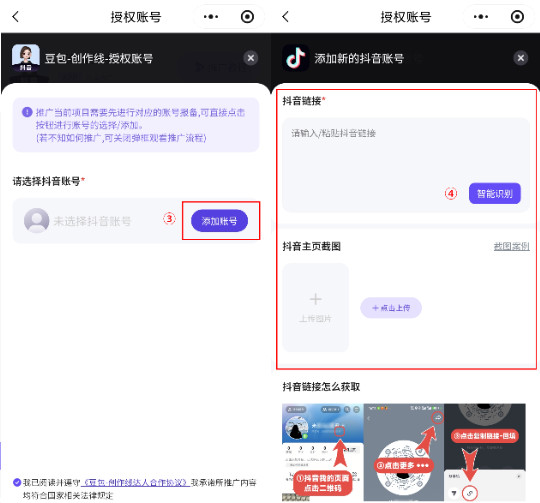The width and height of the screenshot is (540, 503).
Task: Open second tutorial image 点击更多
Action: click(404, 452)
